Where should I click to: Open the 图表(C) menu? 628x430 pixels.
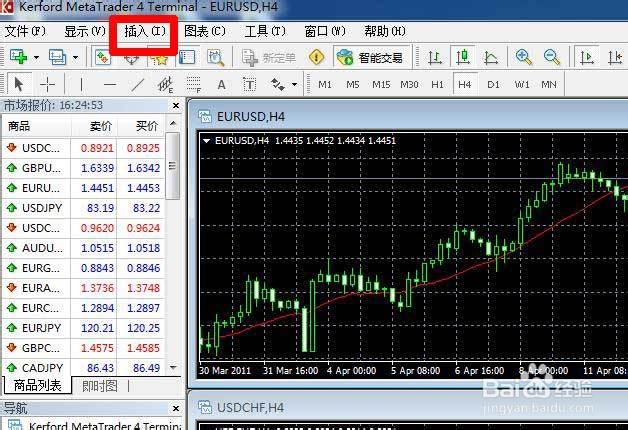[x=205, y=31]
